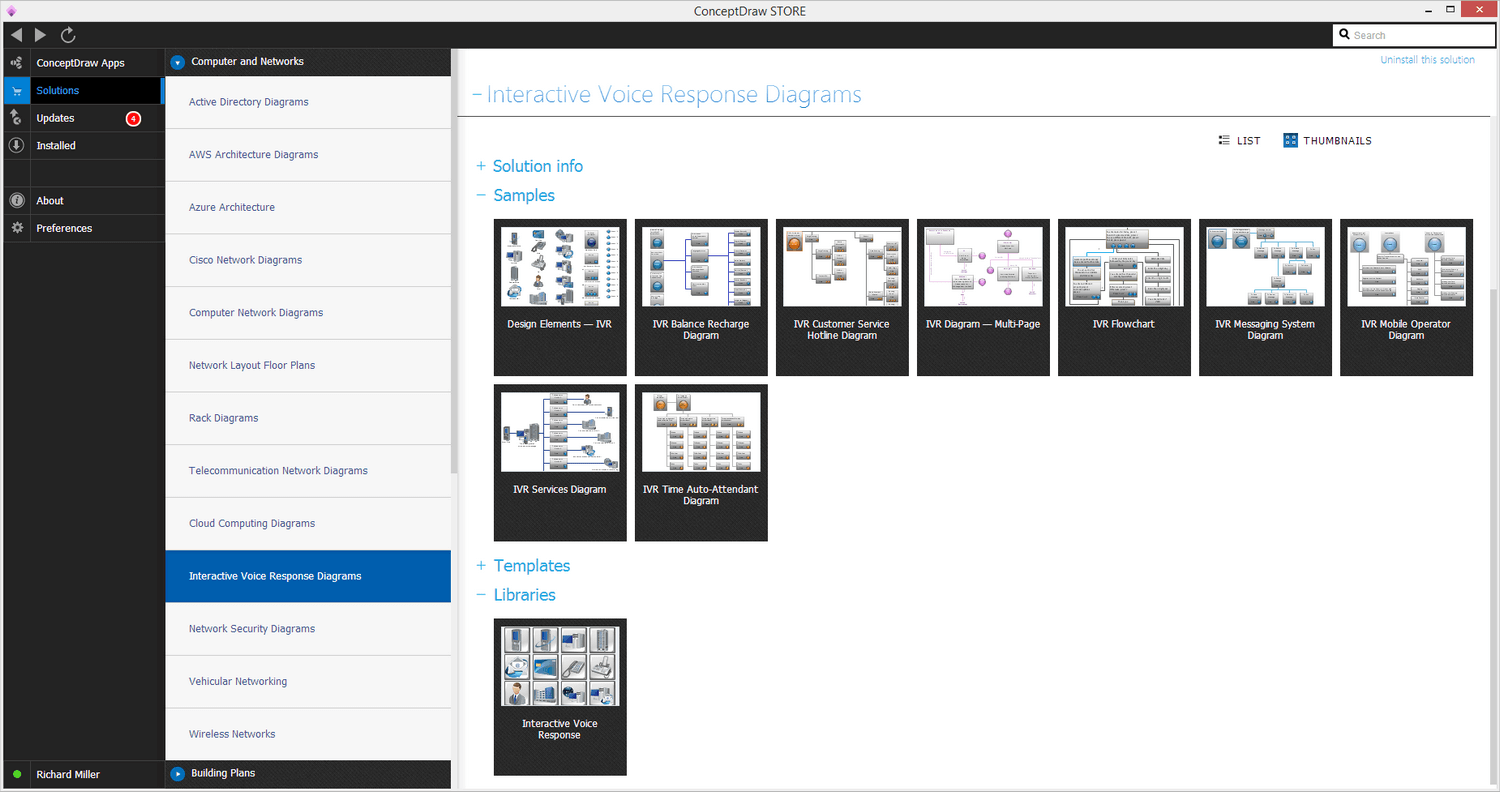This screenshot has width=1500, height=792.
Task: Click the Updates sidebar icon
Action: tap(16, 118)
